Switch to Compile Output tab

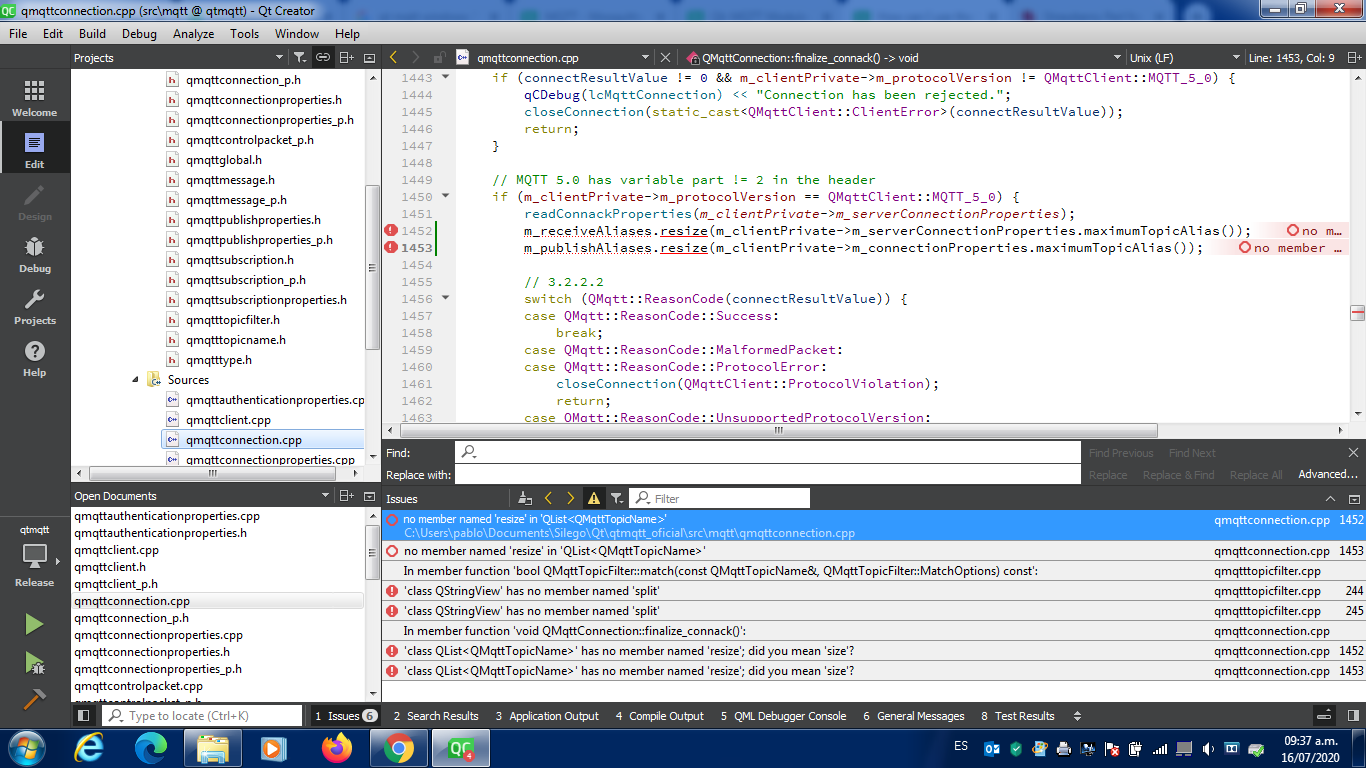pyautogui.click(x=660, y=716)
